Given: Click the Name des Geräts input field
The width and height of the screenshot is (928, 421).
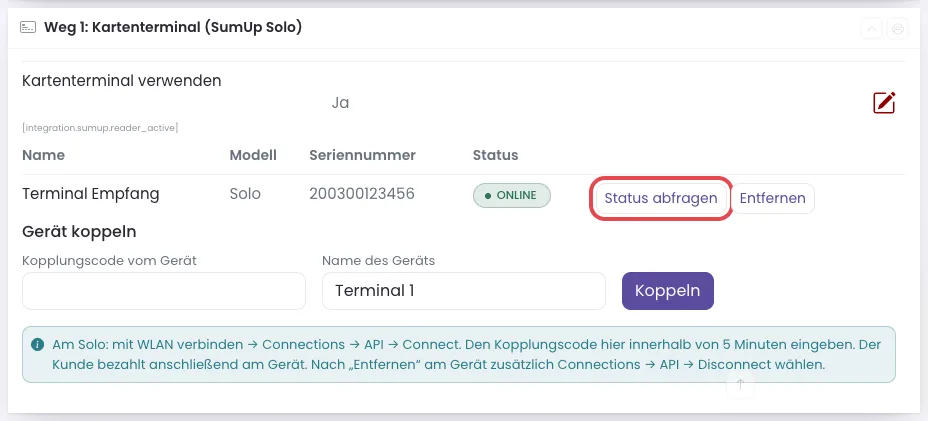Looking at the screenshot, I should (x=463, y=291).
